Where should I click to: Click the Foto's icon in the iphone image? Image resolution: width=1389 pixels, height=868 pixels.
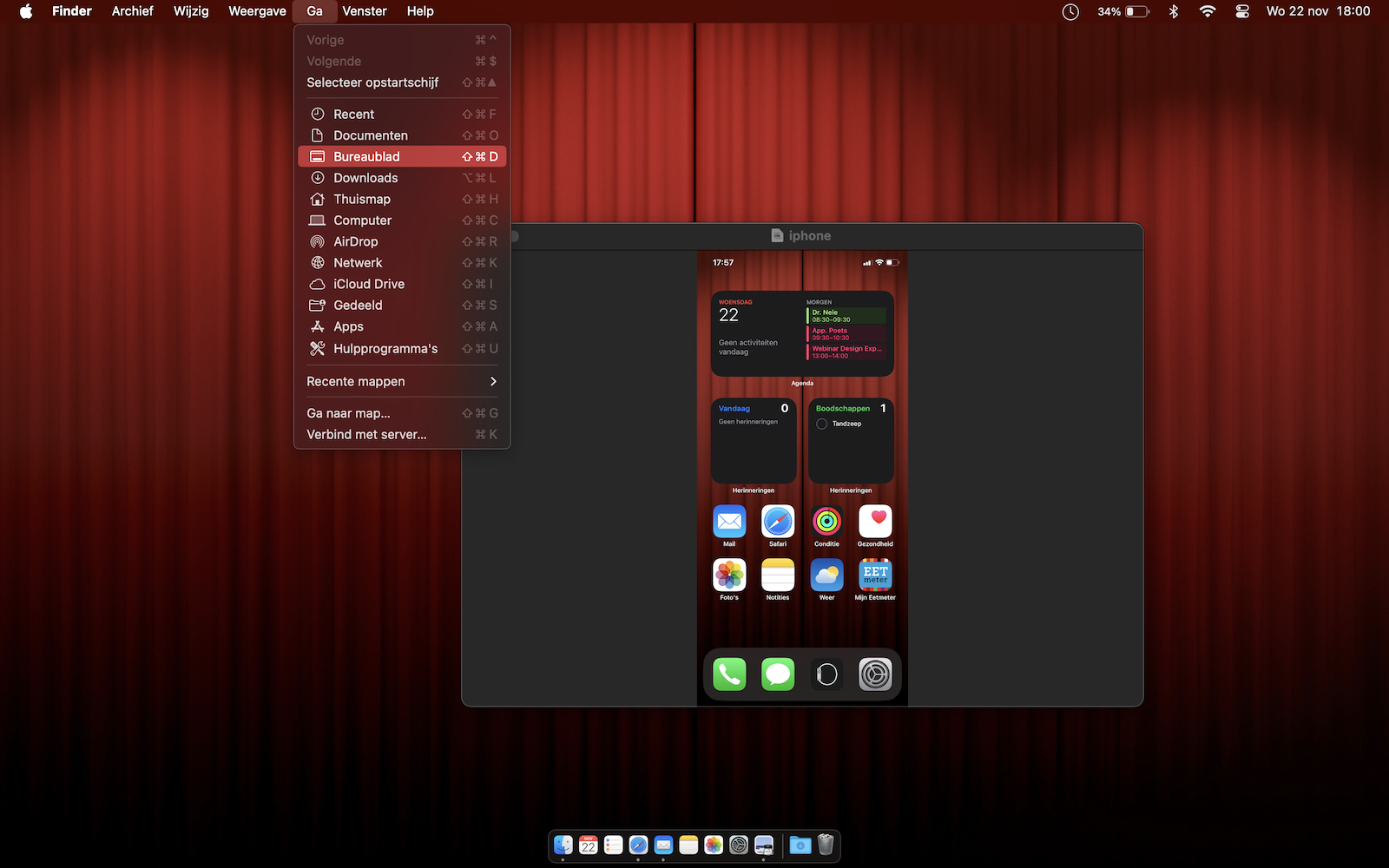tap(729, 575)
